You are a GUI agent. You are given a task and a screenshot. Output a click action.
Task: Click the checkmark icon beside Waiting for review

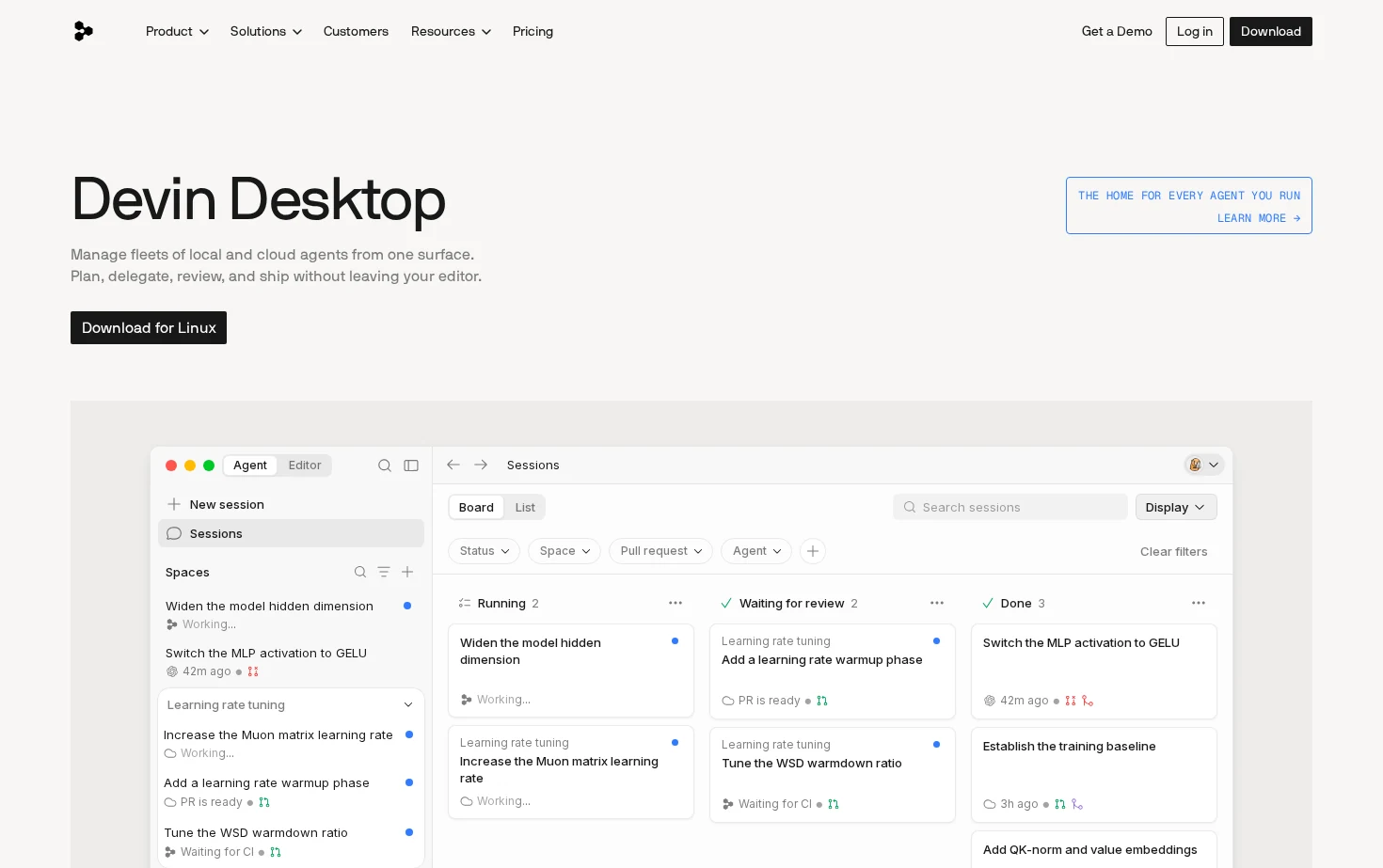point(726,603)
